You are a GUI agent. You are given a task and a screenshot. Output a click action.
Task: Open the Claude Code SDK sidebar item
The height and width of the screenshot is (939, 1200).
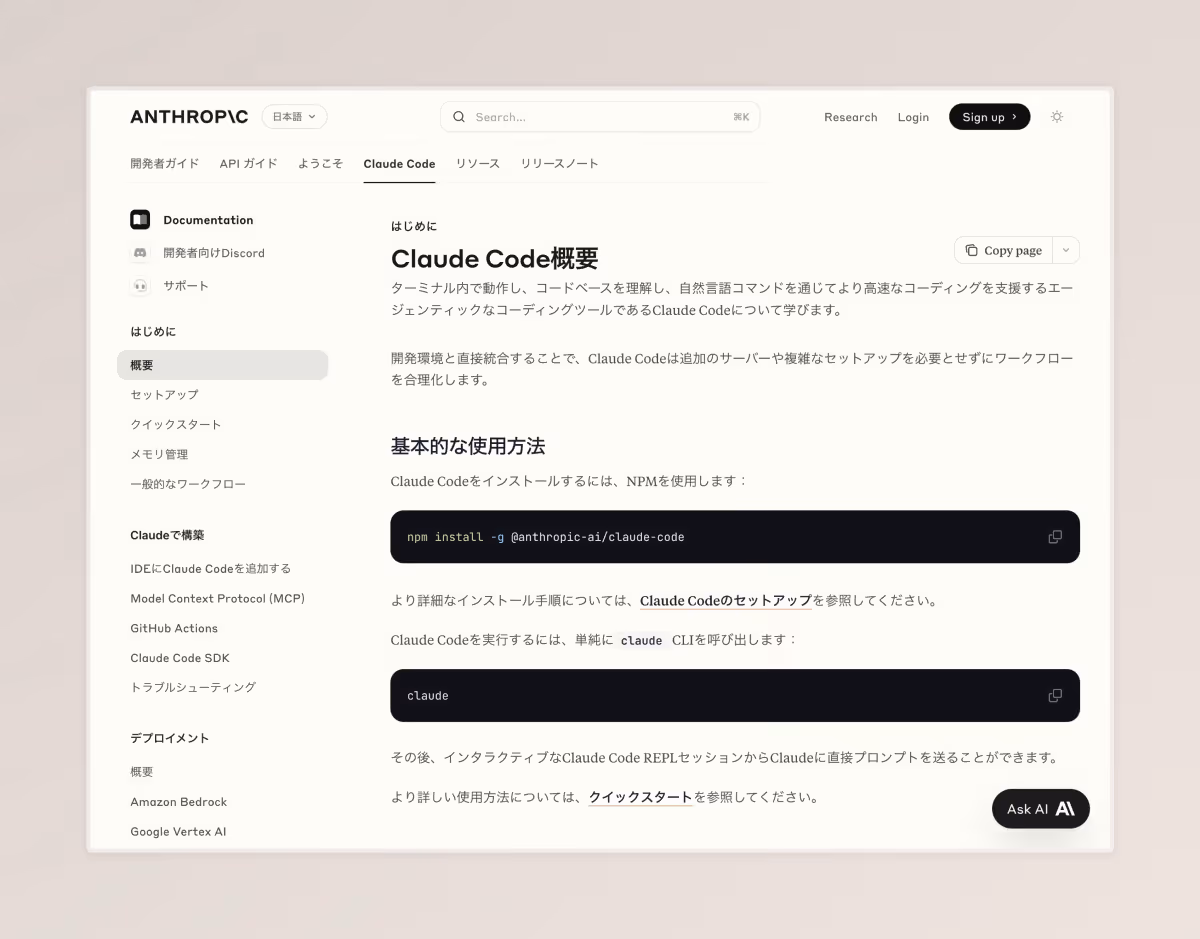pos(180,658)
